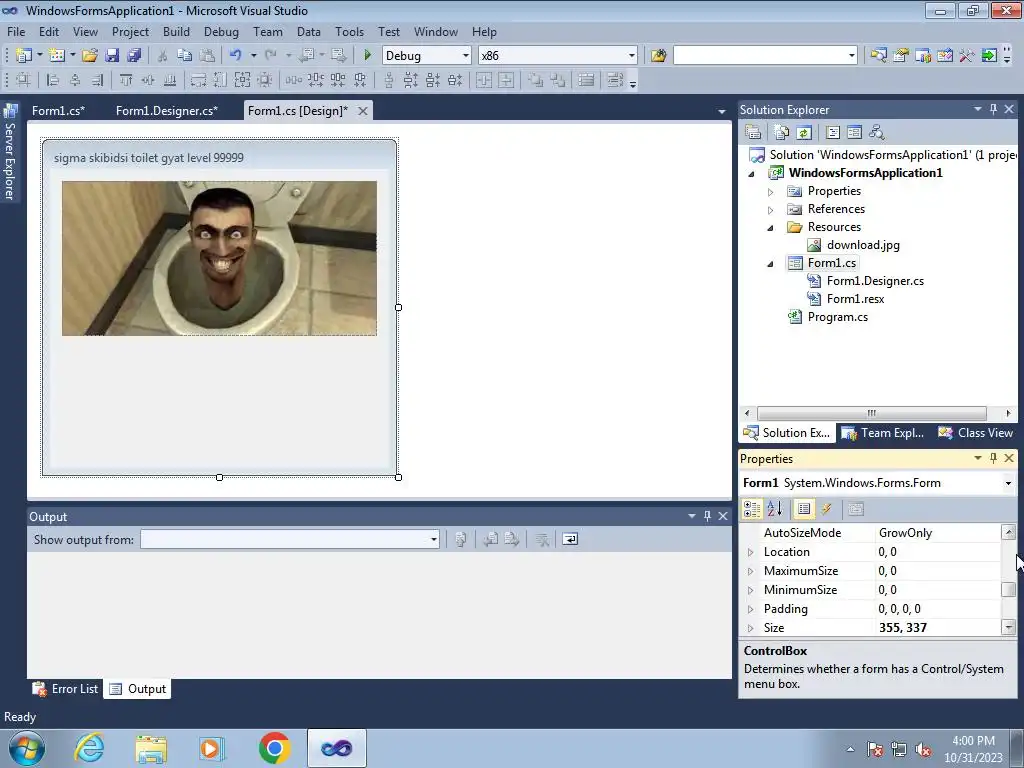This screenshot has width=1024, height=768.
Task: Open the x86 platform dropdown
Action: (631, 56)
